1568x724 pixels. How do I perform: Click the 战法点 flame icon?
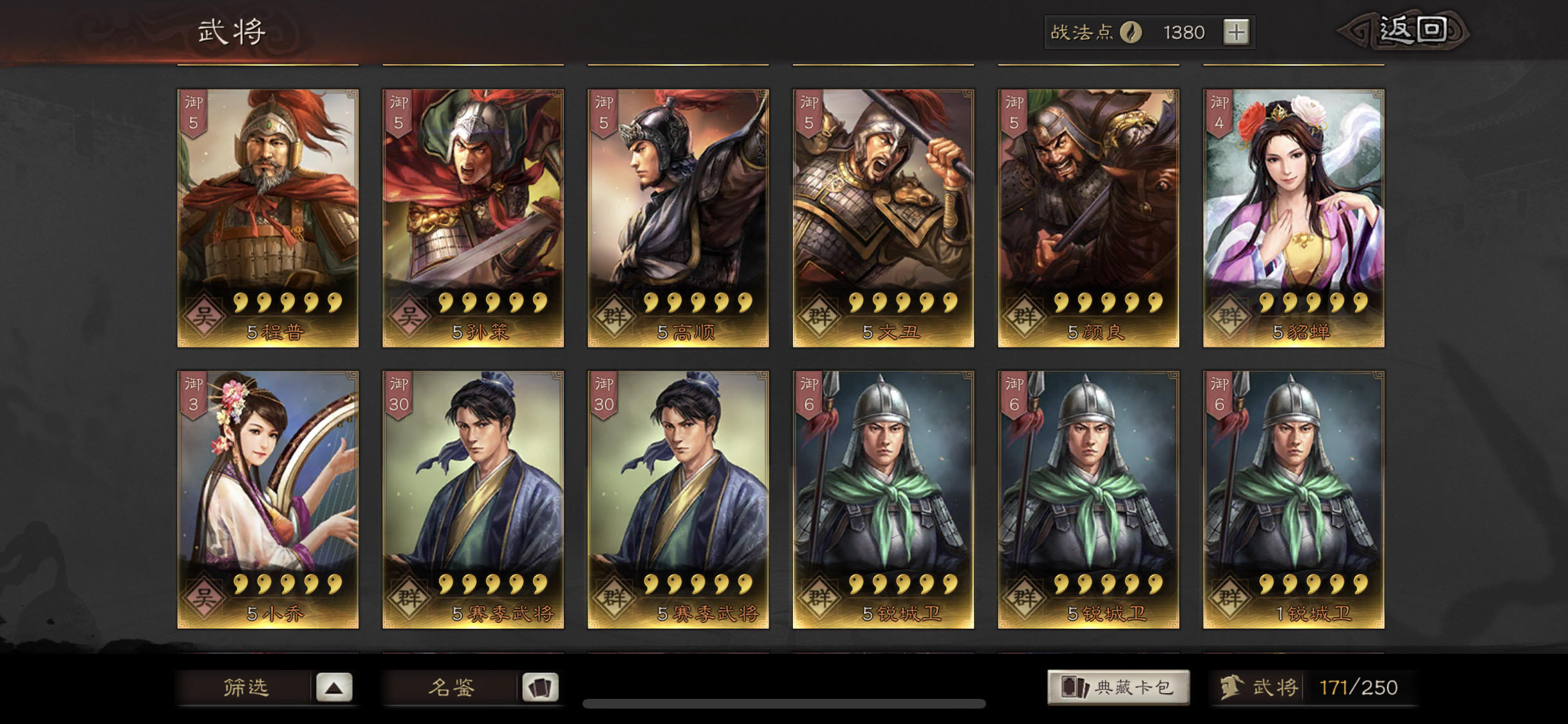pos(1131,32)
